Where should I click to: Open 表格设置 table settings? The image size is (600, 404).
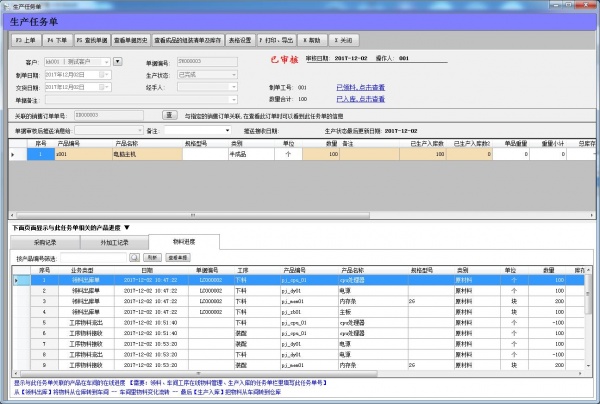[239, 41]
